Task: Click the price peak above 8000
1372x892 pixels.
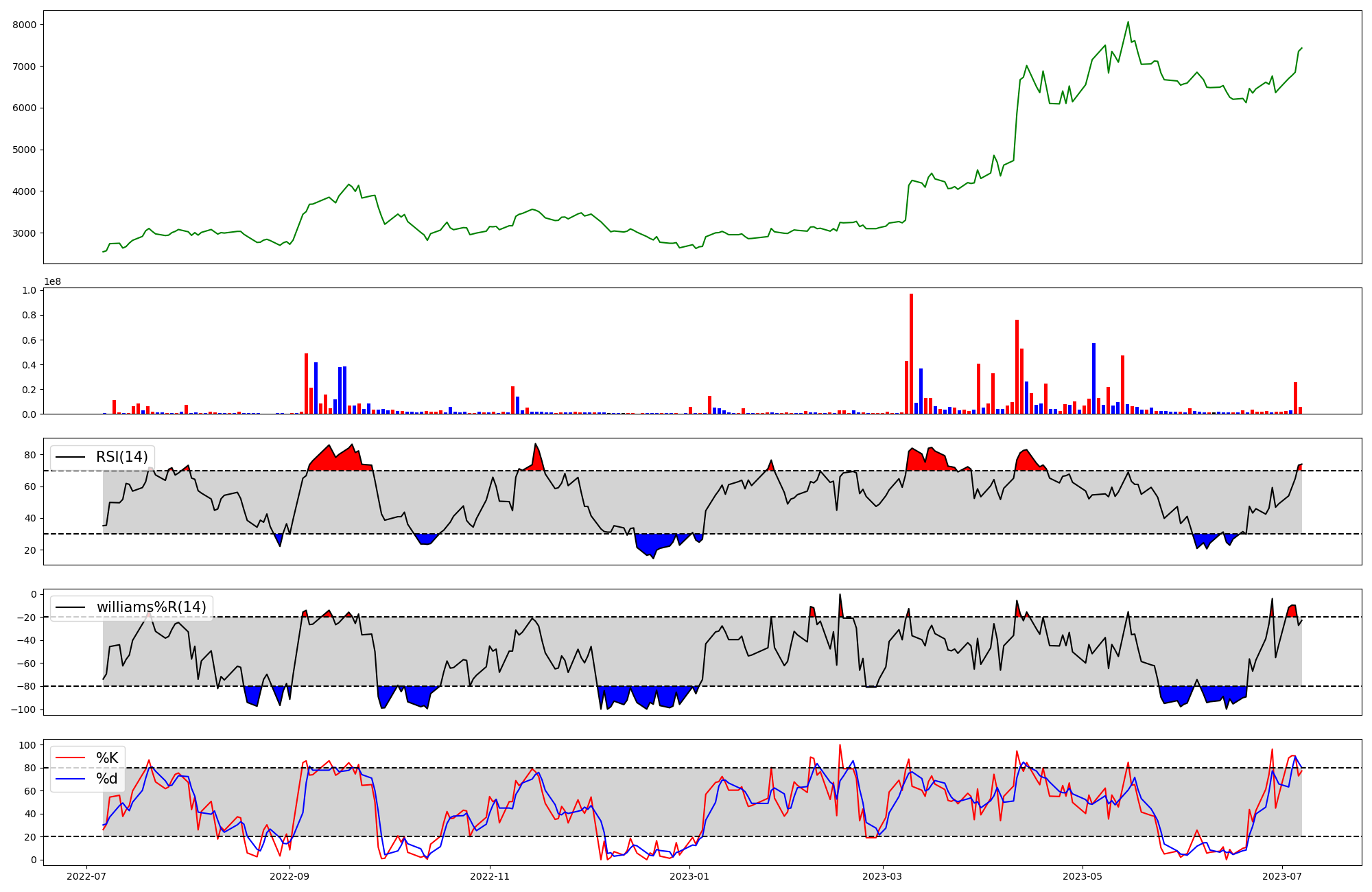Action: pyautogui.click(x=1128, y=23)
